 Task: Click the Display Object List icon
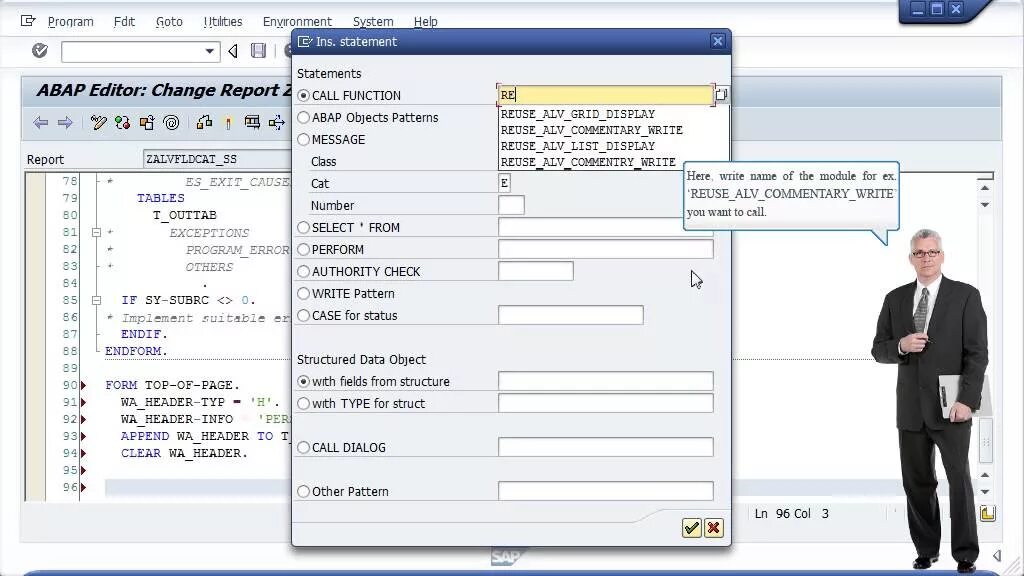click(x=277, y=122)
